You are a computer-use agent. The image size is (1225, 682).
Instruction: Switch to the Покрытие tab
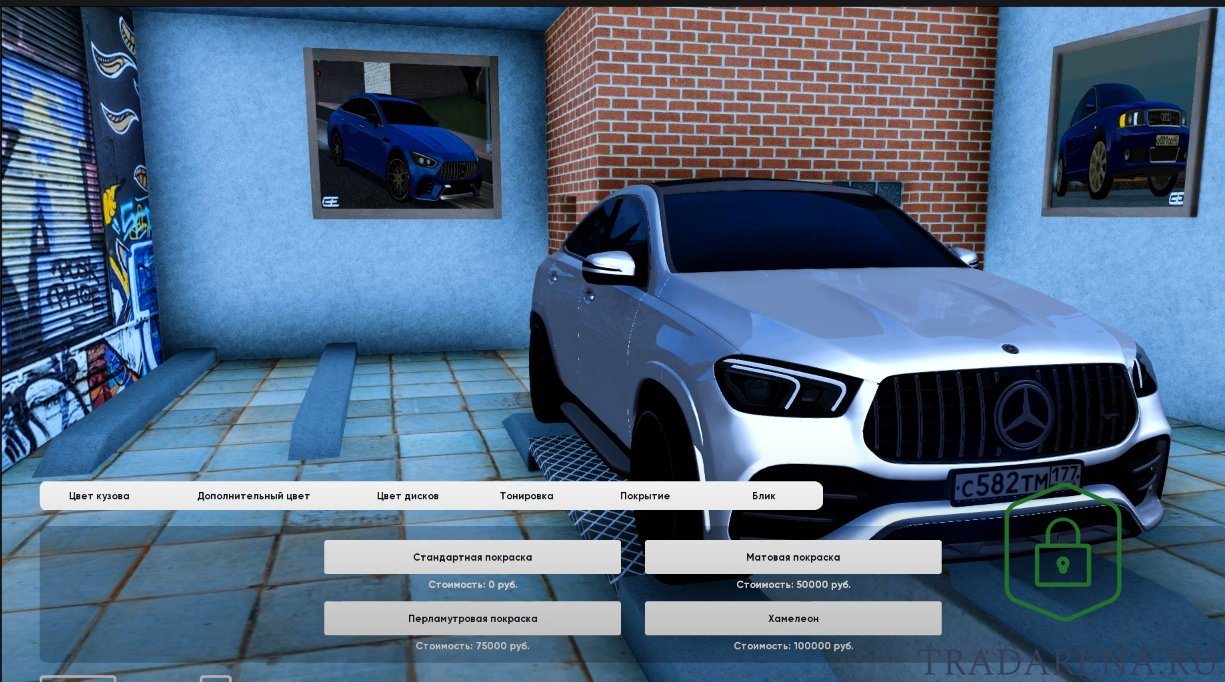click(645, 496)
